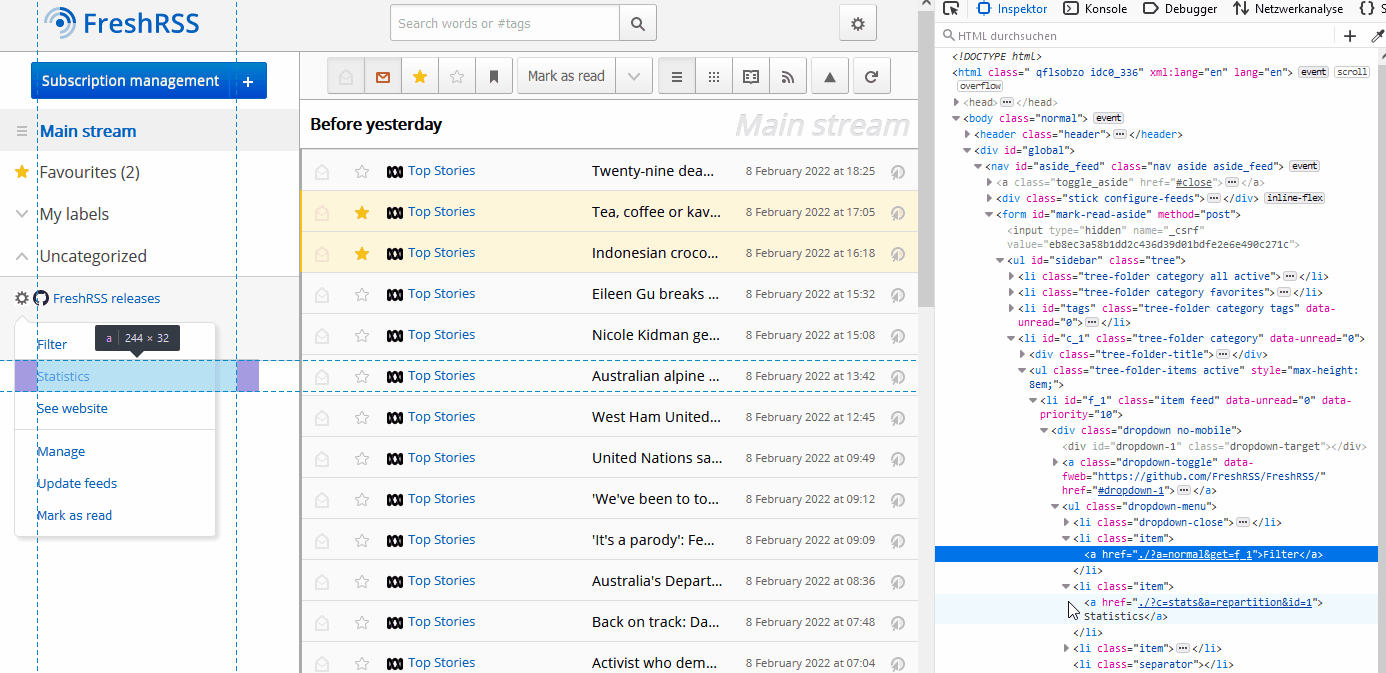Switch to global grid view
Image resolution: width=1386 pixels, height=673 pixels.
714,76
